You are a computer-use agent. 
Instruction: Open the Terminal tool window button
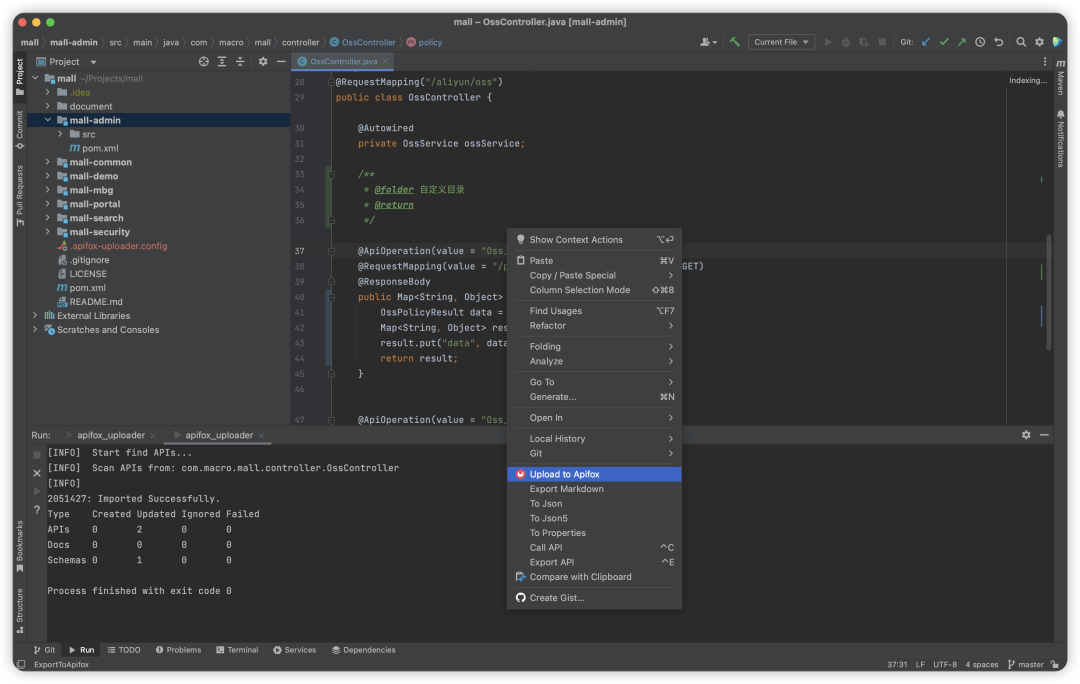[237, 650]
